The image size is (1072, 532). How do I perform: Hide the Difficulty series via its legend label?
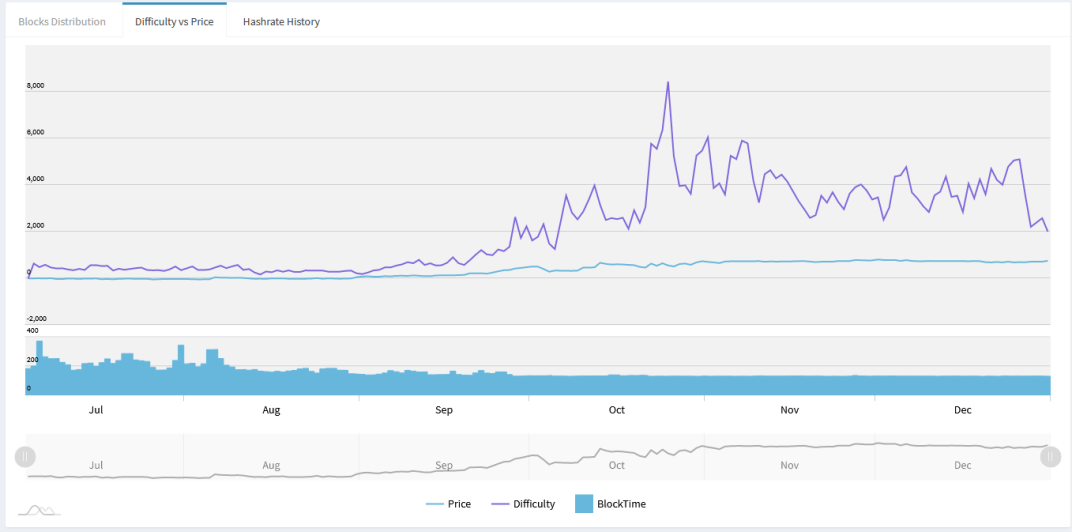point(533,504)
